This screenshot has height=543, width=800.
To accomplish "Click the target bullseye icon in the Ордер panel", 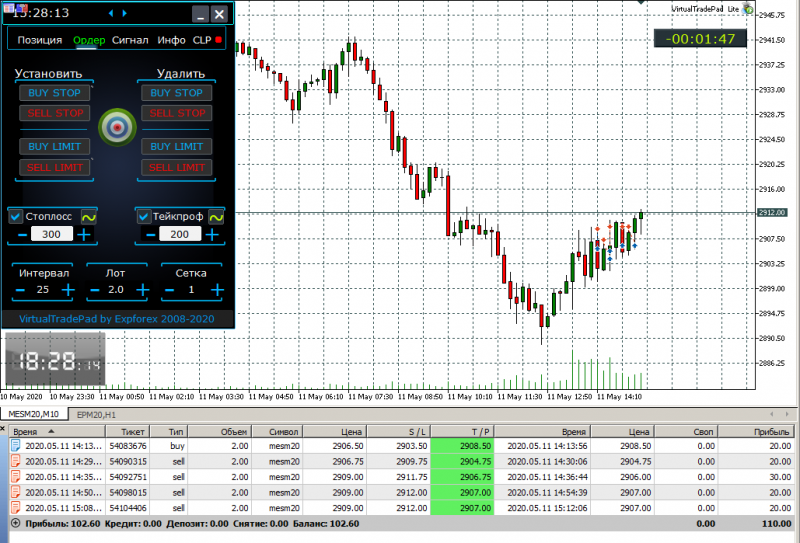I will point(117,127).
